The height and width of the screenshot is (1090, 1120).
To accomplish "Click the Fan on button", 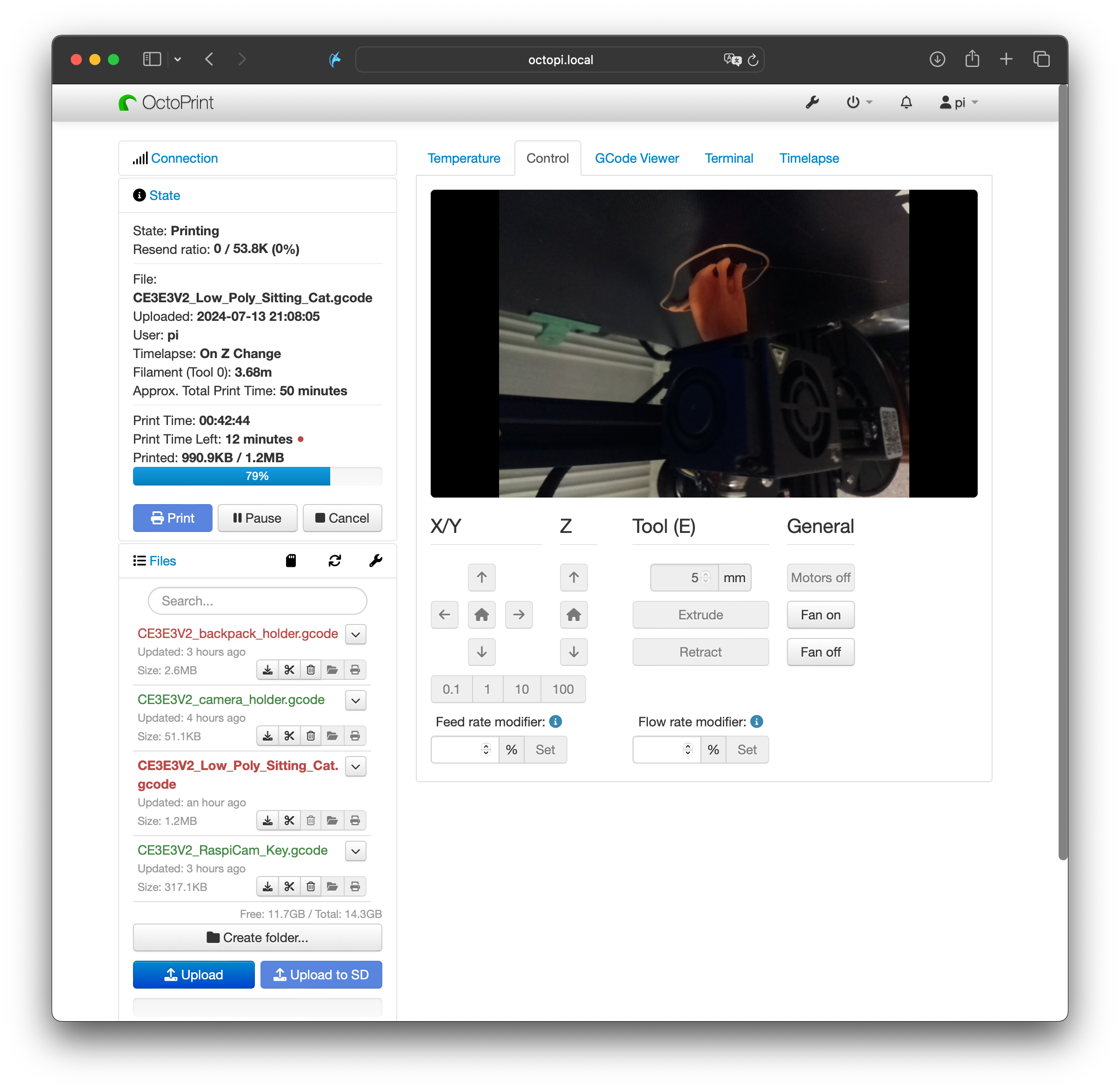I will pyautogui.click(x=821, y=614).
